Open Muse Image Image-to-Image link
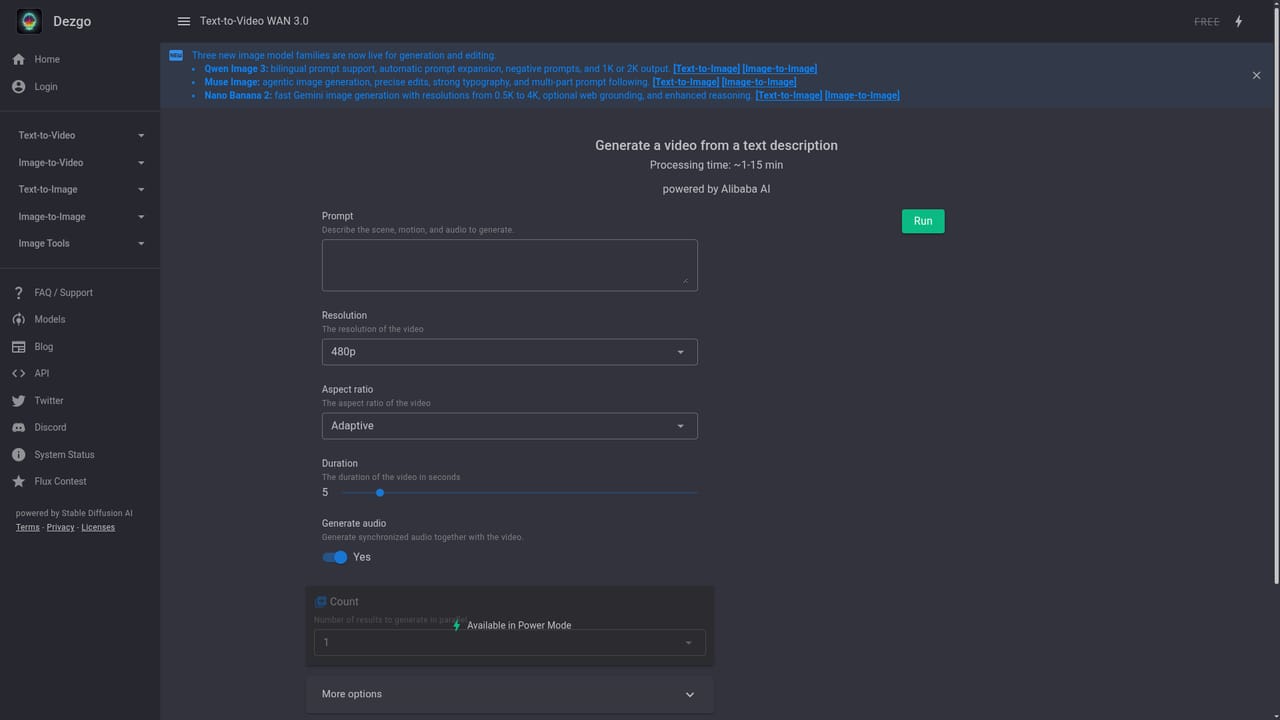 click(759, 82)
